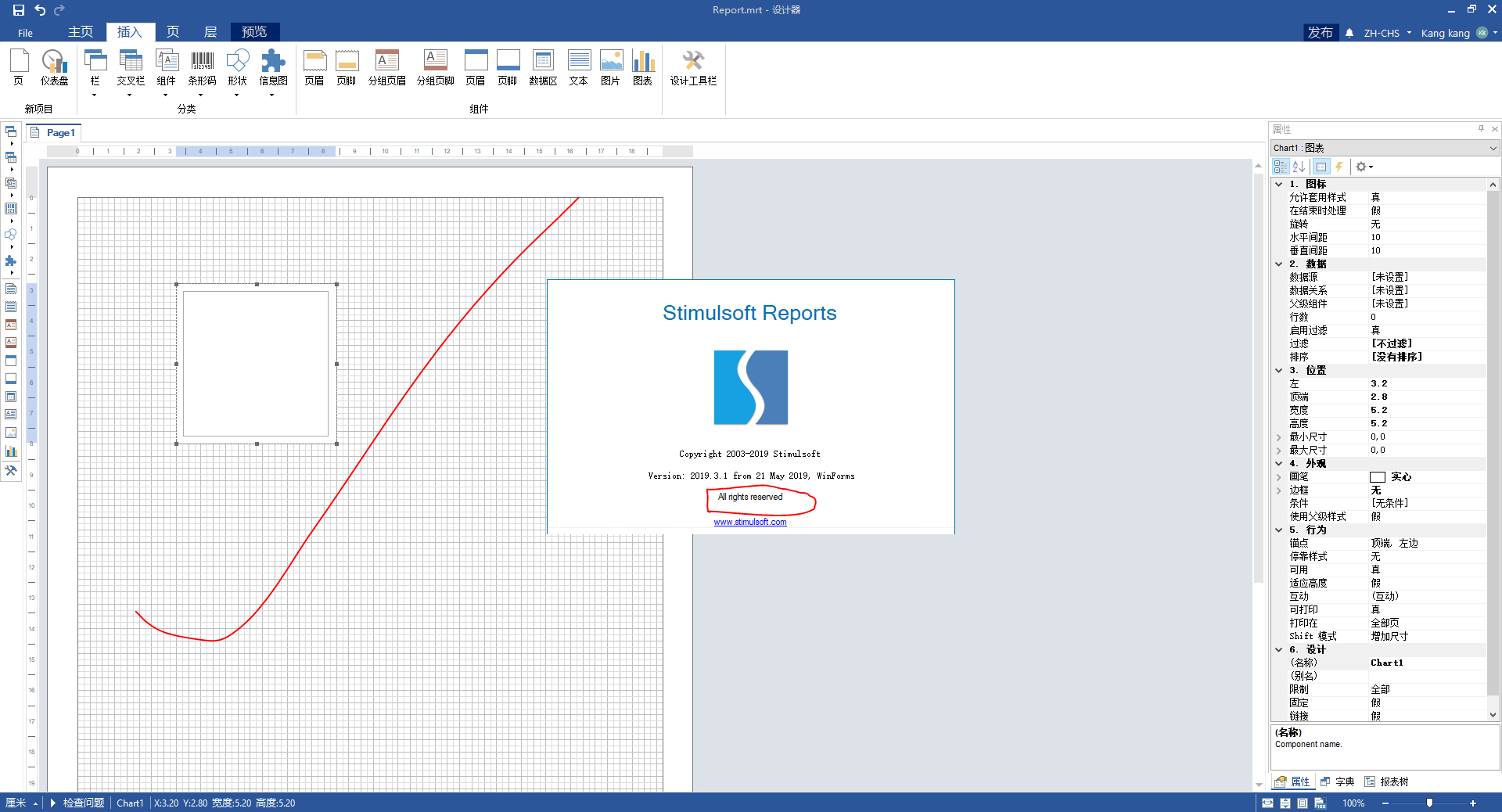Select the chart placeholder on the page
The width and height of the screenshot is (1502, 812).
coord(257,364)
